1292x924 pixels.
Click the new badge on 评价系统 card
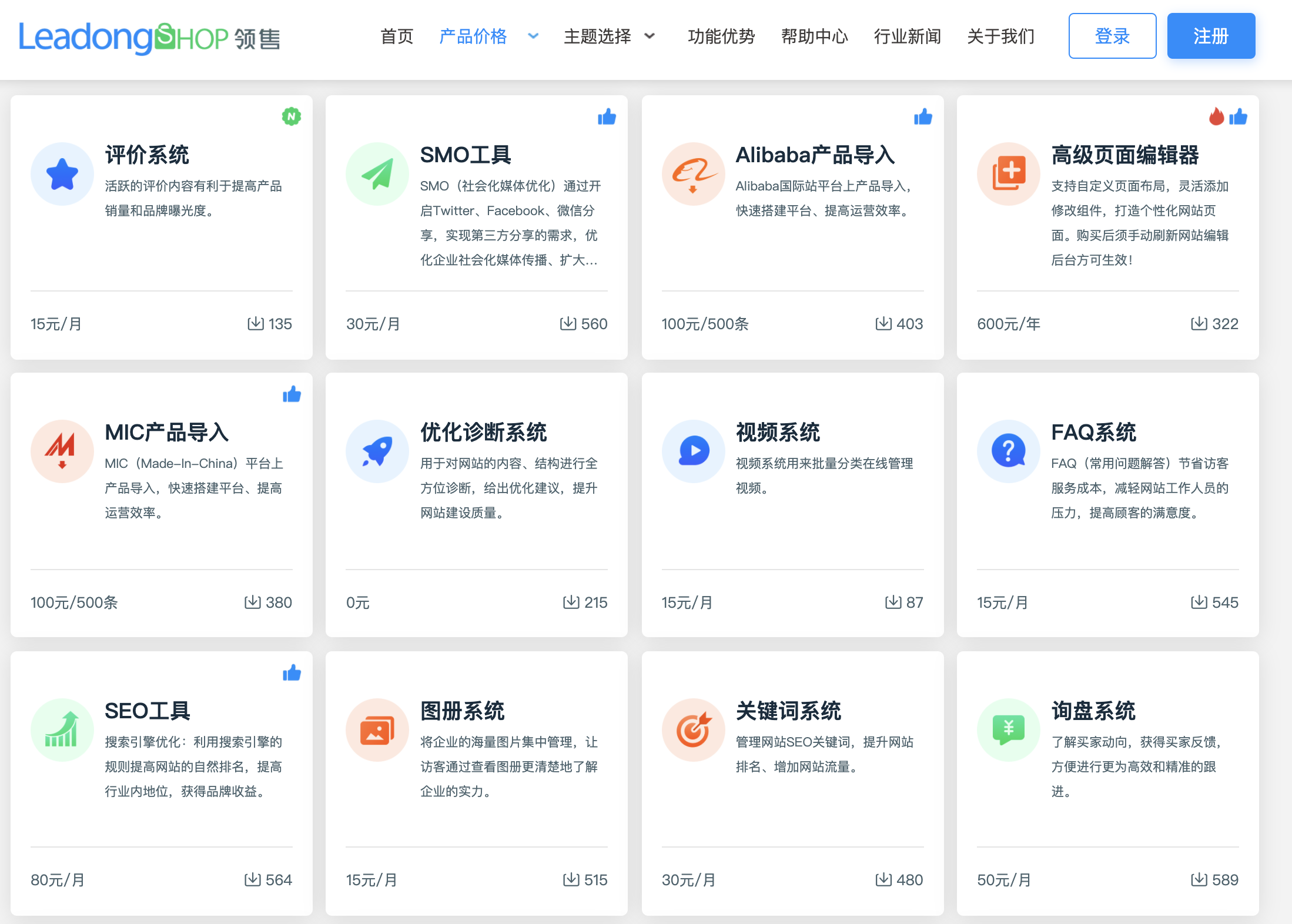(x=292, y=116)
